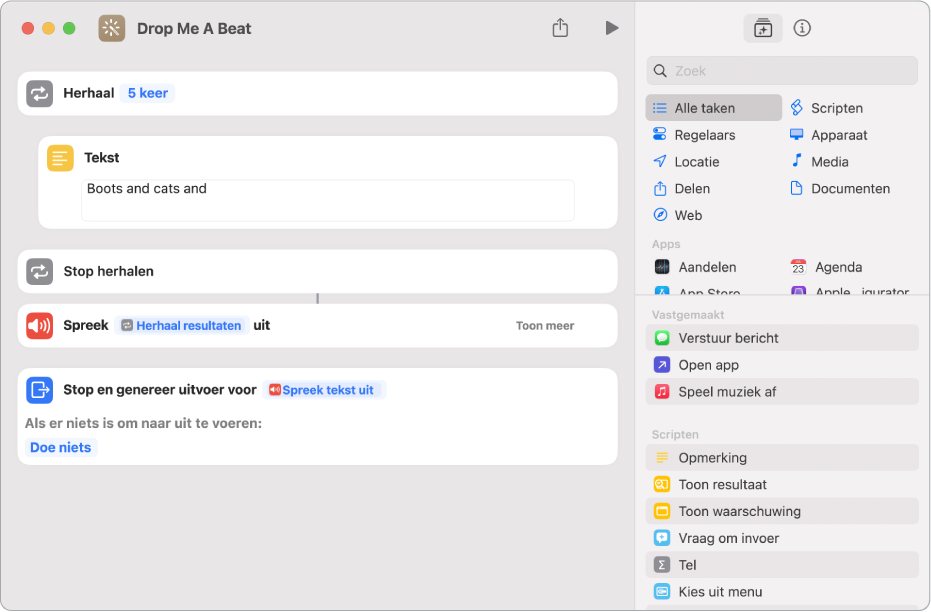Click the 'Boots and cats and' text box

(x=327, y=199)
